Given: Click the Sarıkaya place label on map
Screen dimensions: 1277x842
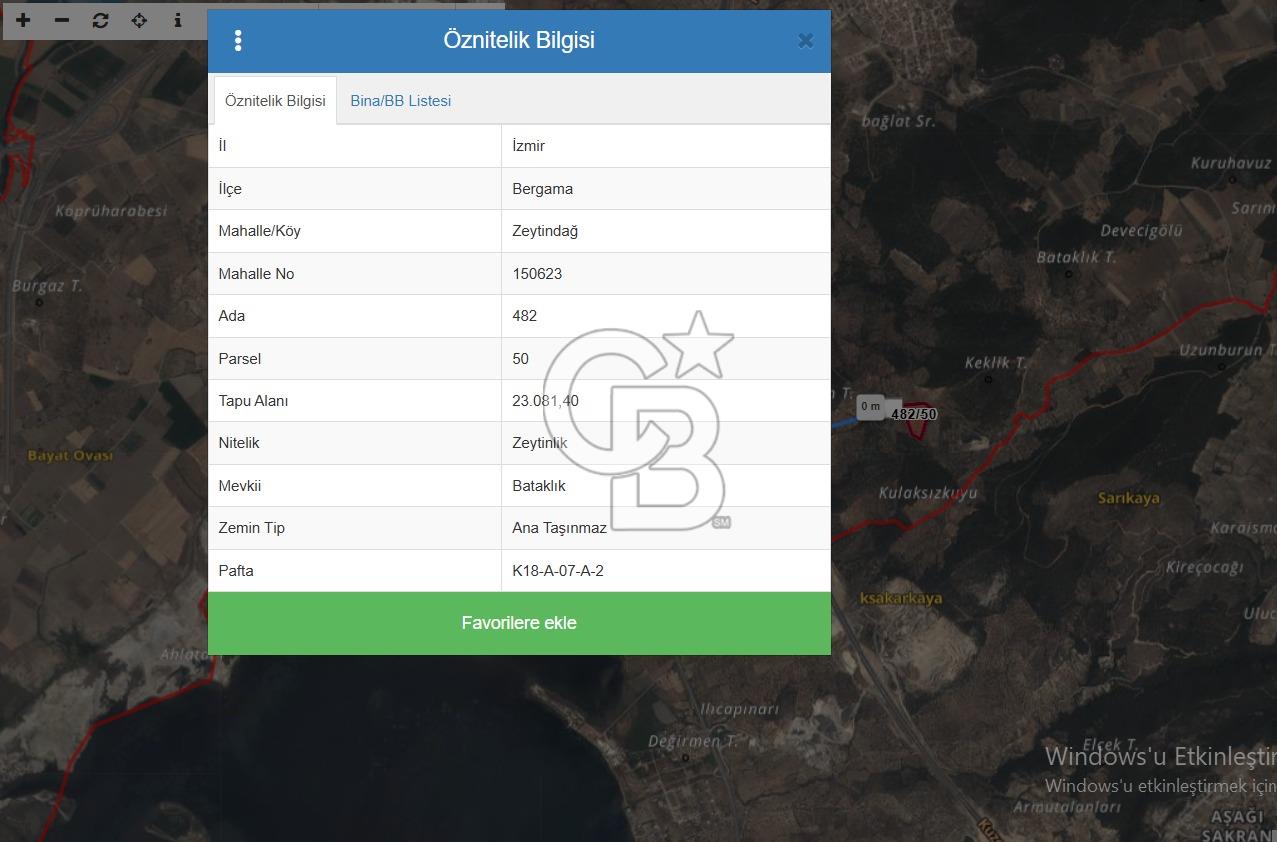Looking at the screenshot, I should click(1129, 498).
